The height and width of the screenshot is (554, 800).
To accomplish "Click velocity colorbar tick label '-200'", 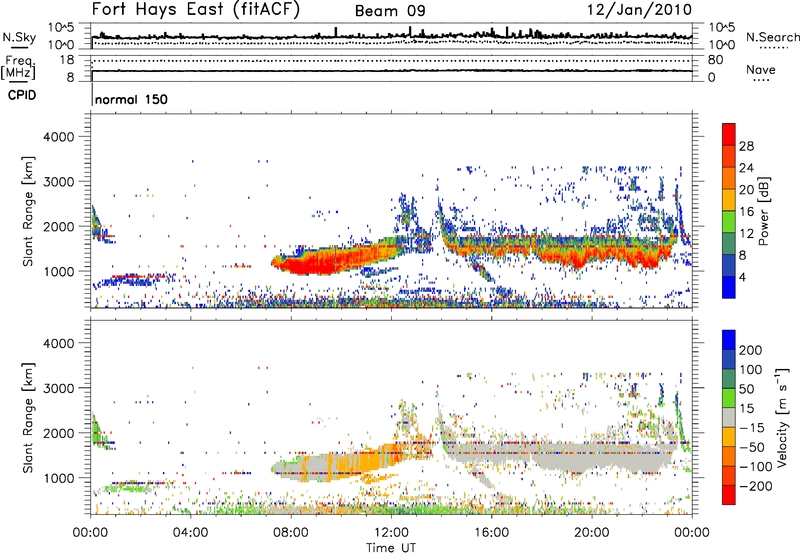I will (756, 486).
